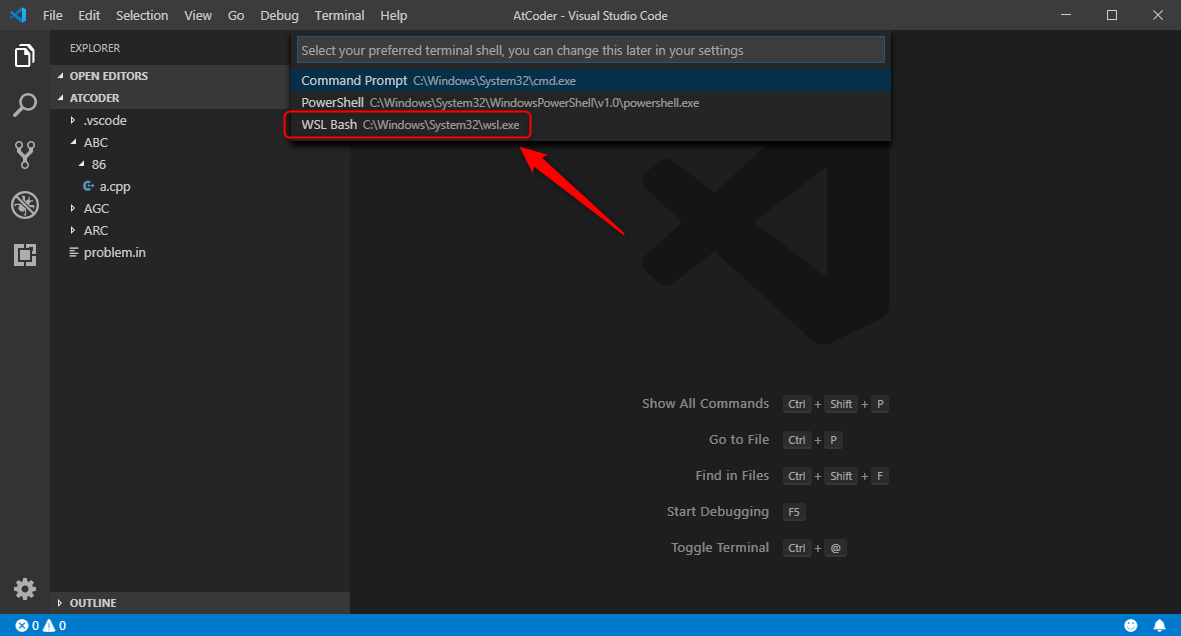
Task: Select the 86 folder name
Action: [99, 164]
